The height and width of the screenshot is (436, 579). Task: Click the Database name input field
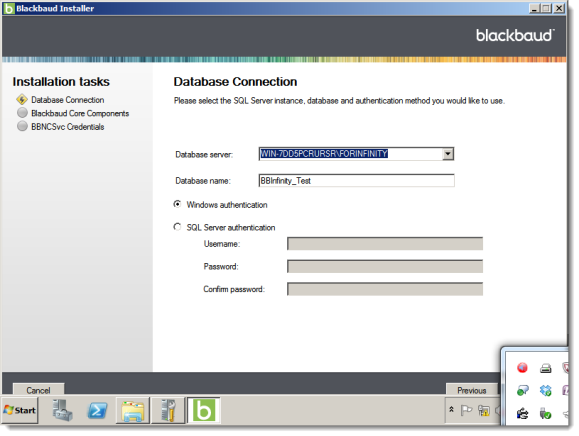(x=356, y=181)
